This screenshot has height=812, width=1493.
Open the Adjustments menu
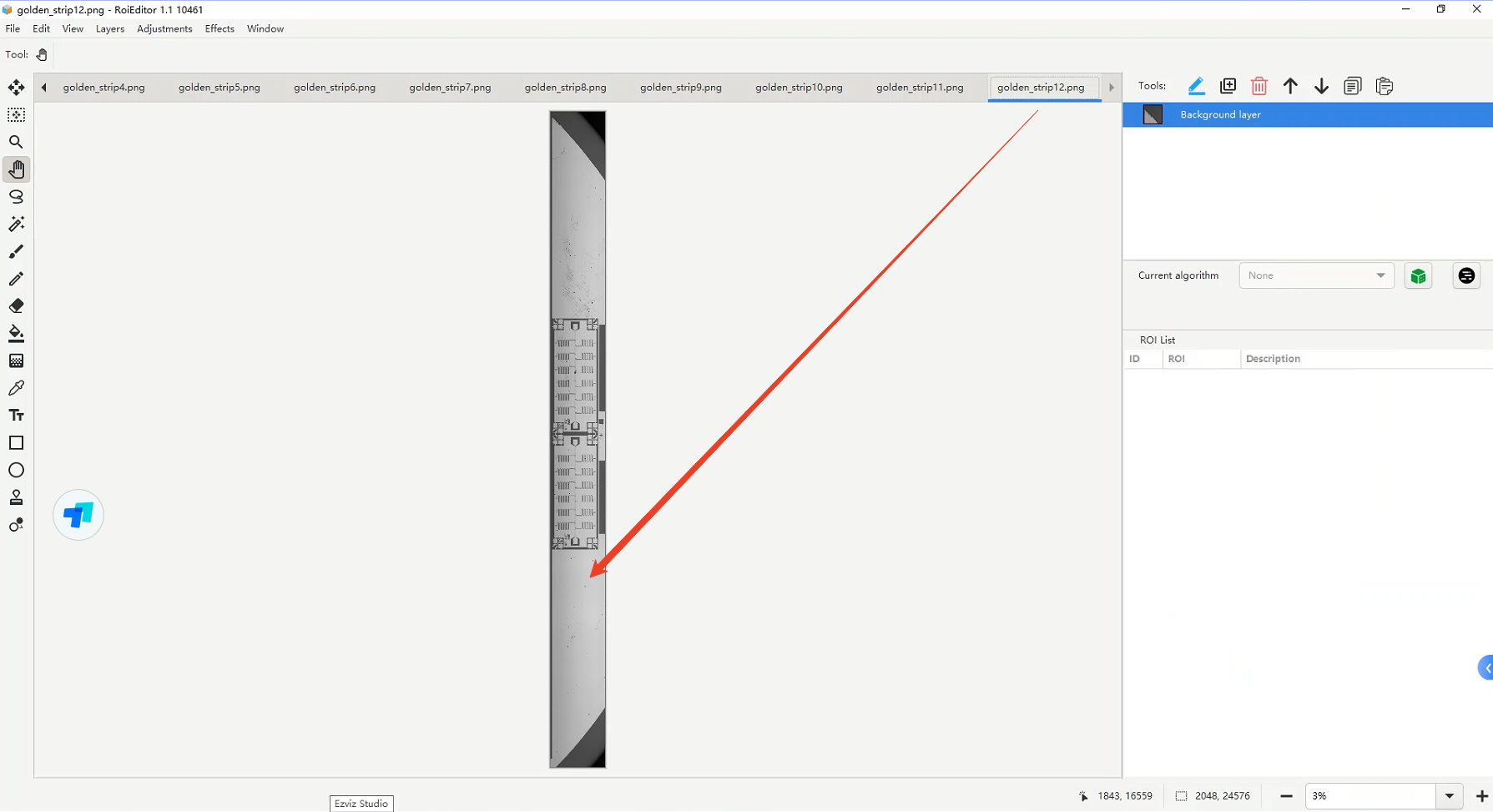(x=164, y=28)
